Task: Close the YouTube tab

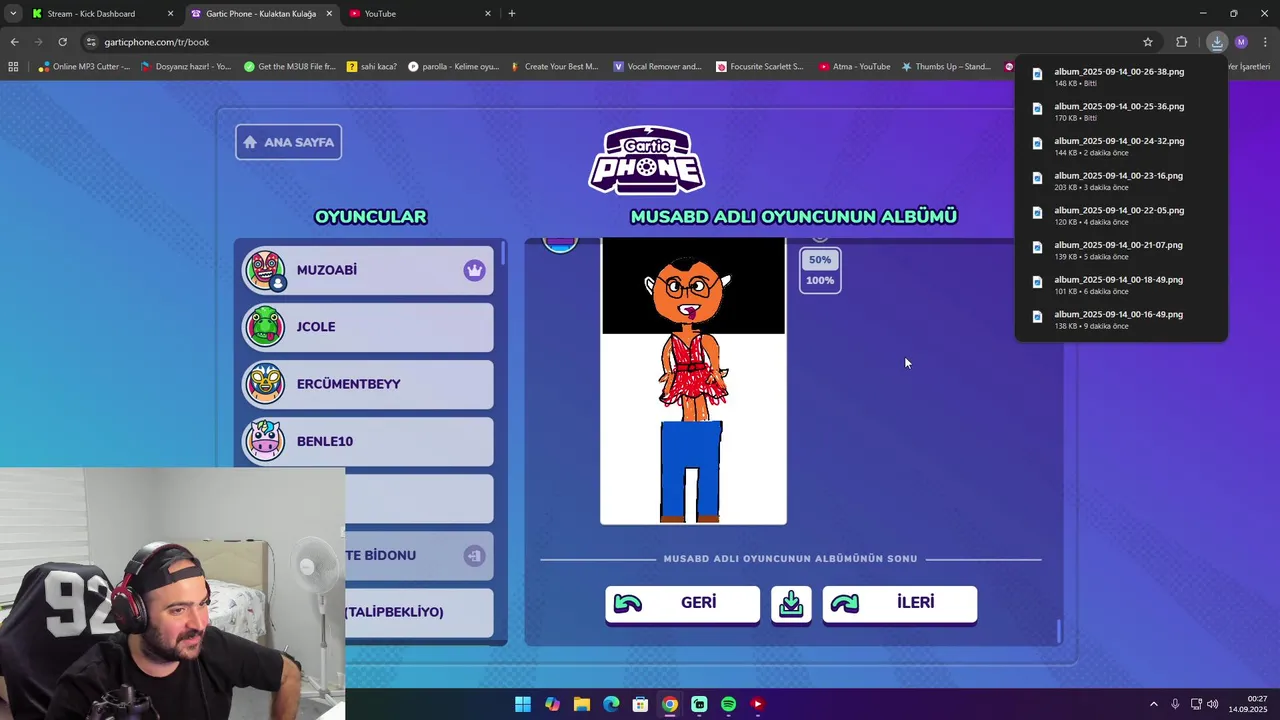Action: (x=488, y=14)
